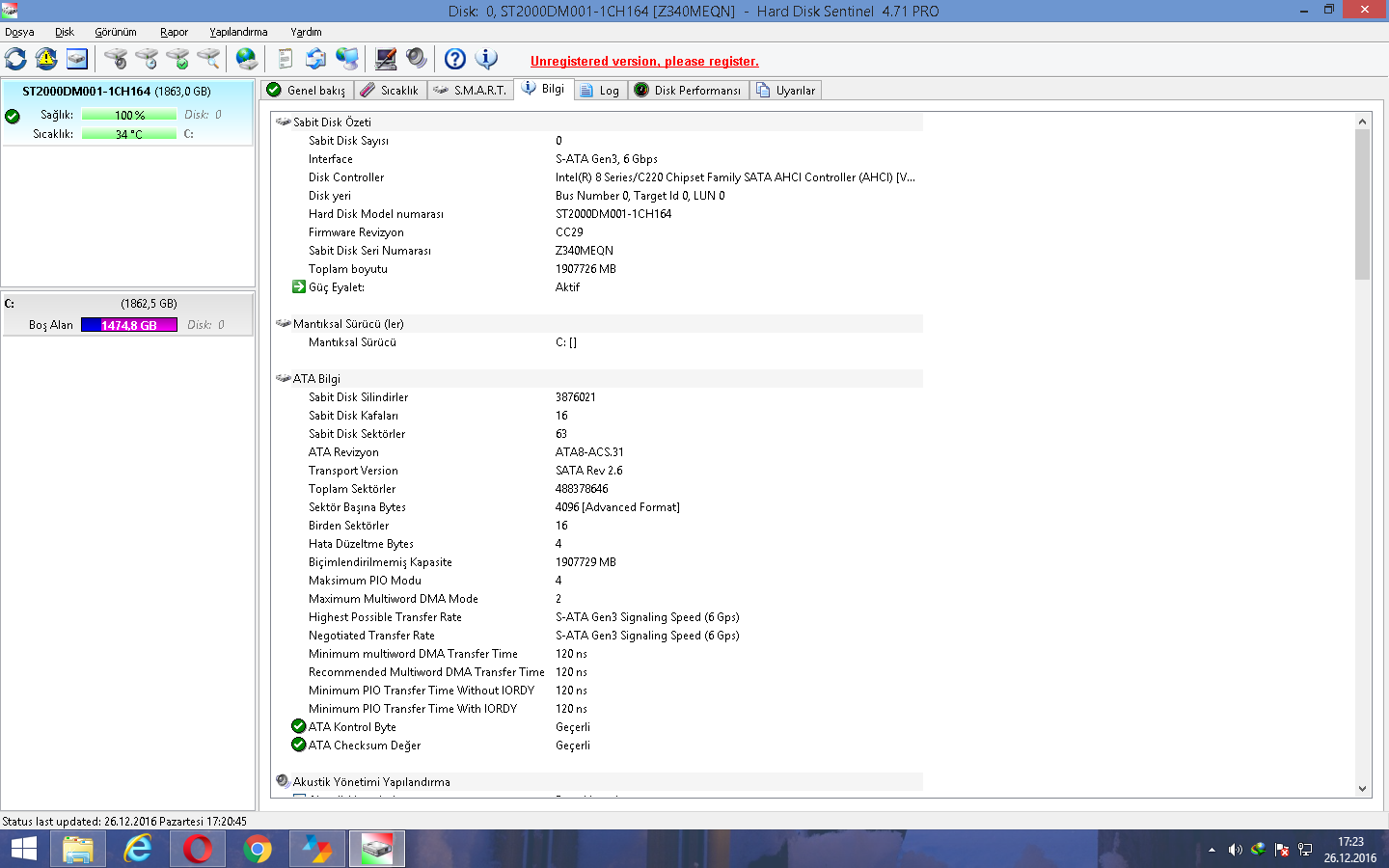Click the Action Center flag tray icon

(1282, 850)
